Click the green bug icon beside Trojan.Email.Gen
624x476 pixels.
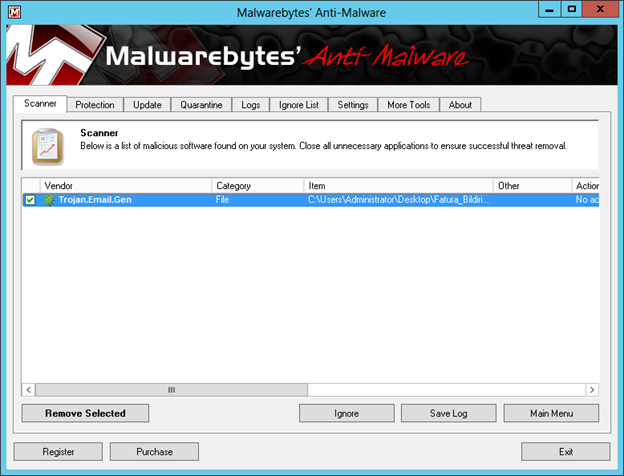pos(49,200)
